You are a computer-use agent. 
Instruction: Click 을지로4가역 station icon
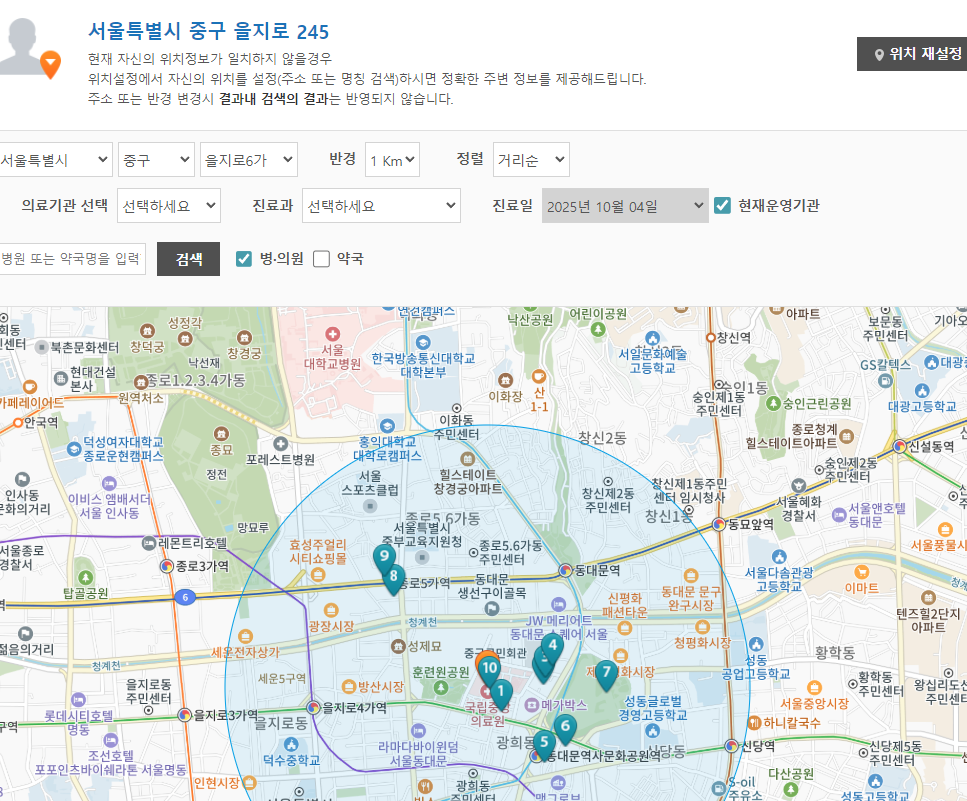click(x=313, y=707)
